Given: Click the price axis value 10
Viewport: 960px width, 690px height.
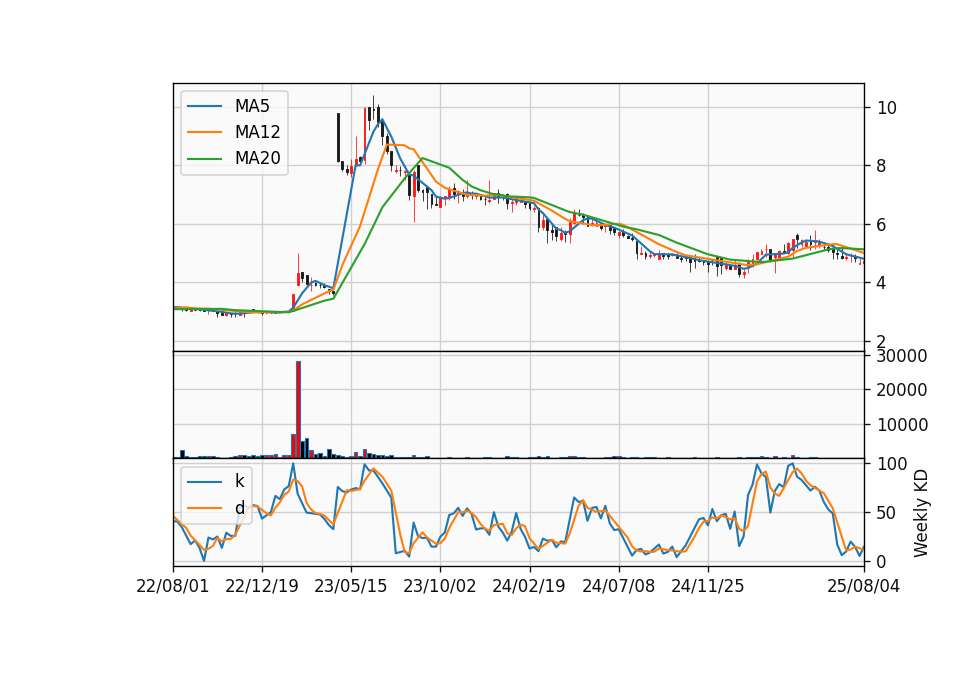Looking at the screenshot, I should coord(887,108).
